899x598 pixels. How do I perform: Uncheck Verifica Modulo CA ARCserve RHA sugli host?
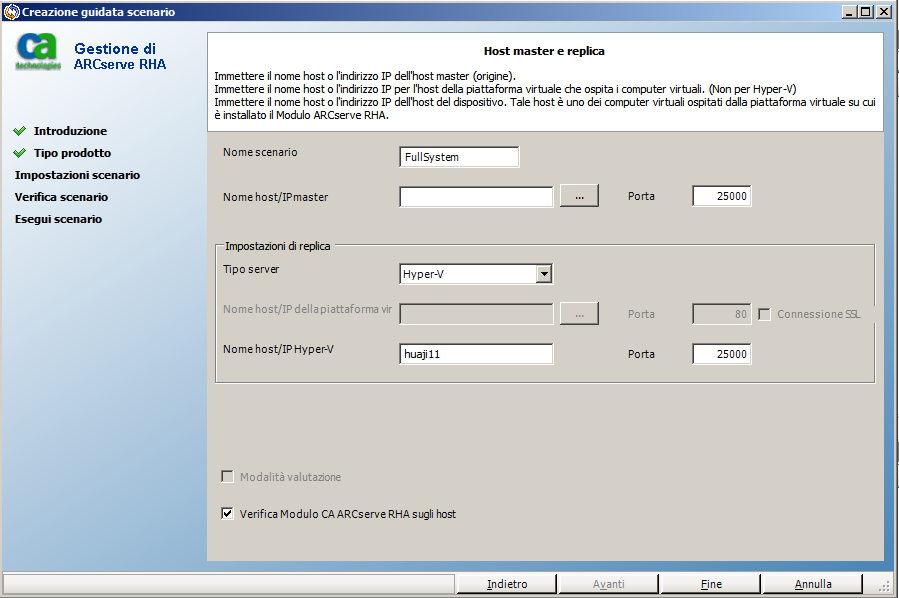pyautogui.click(x=228, y=513)
